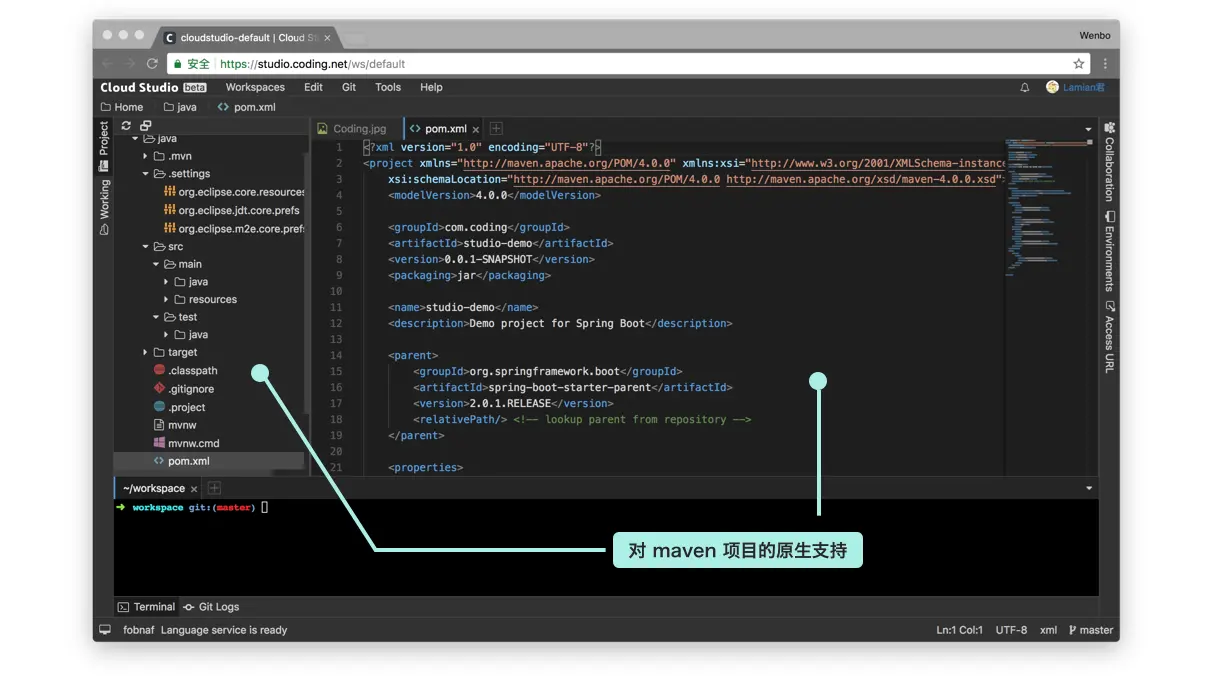Collapse the main folder
This screenshot has height=676, width=1214.
156,264
